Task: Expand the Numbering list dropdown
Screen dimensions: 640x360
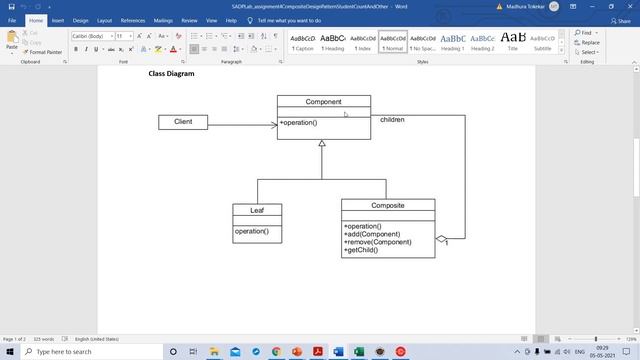Action: (x=216, y=36)
